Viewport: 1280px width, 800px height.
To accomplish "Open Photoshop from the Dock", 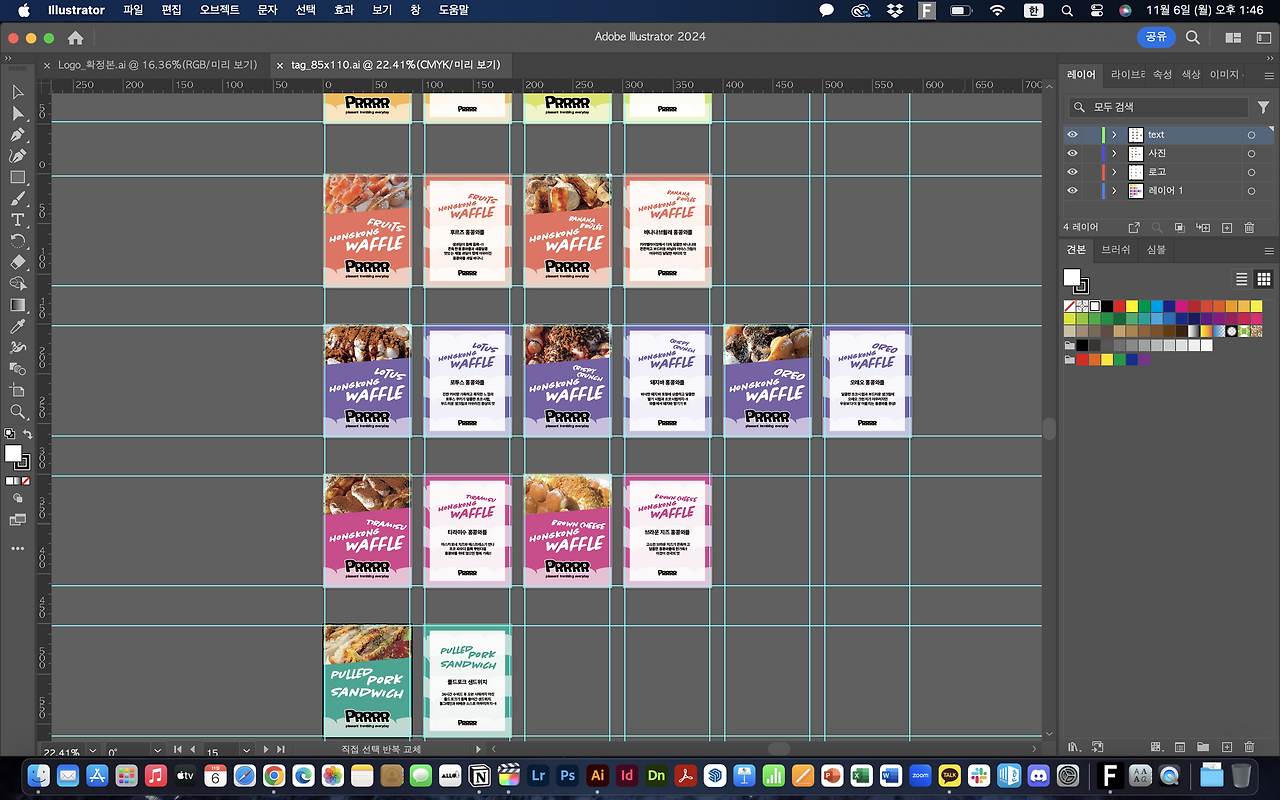I will click(568, 775).
